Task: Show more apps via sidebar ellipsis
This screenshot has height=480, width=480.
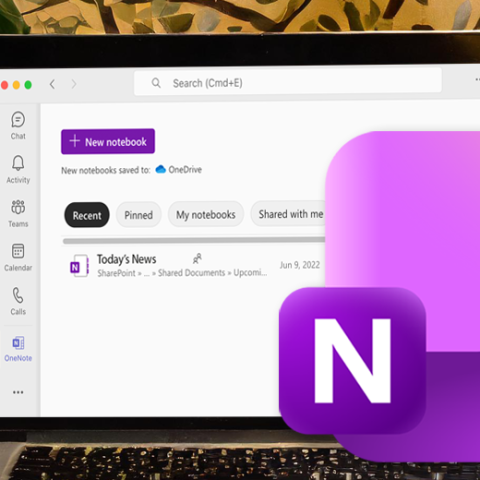Action: (x=18, y=392)
